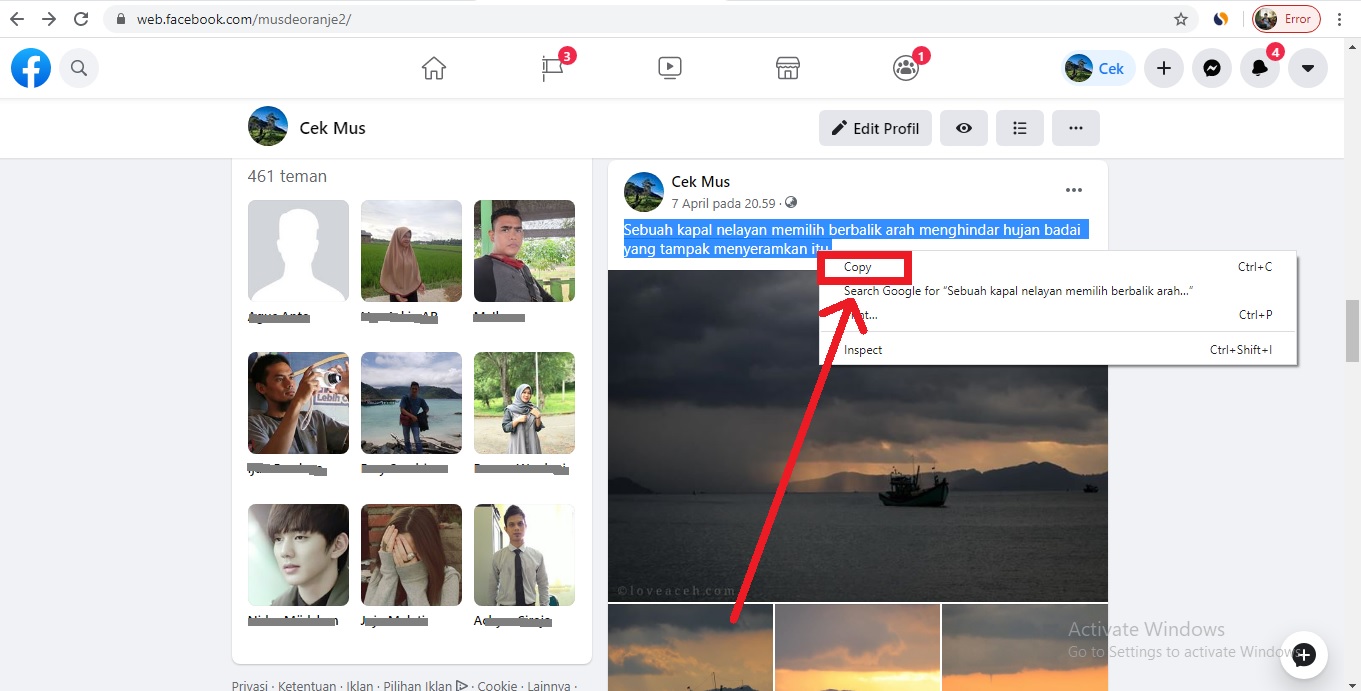Open the Facebook home feed icon
Image resolution: width=1361 pixels, height=691 pixels.
[433, 67]
